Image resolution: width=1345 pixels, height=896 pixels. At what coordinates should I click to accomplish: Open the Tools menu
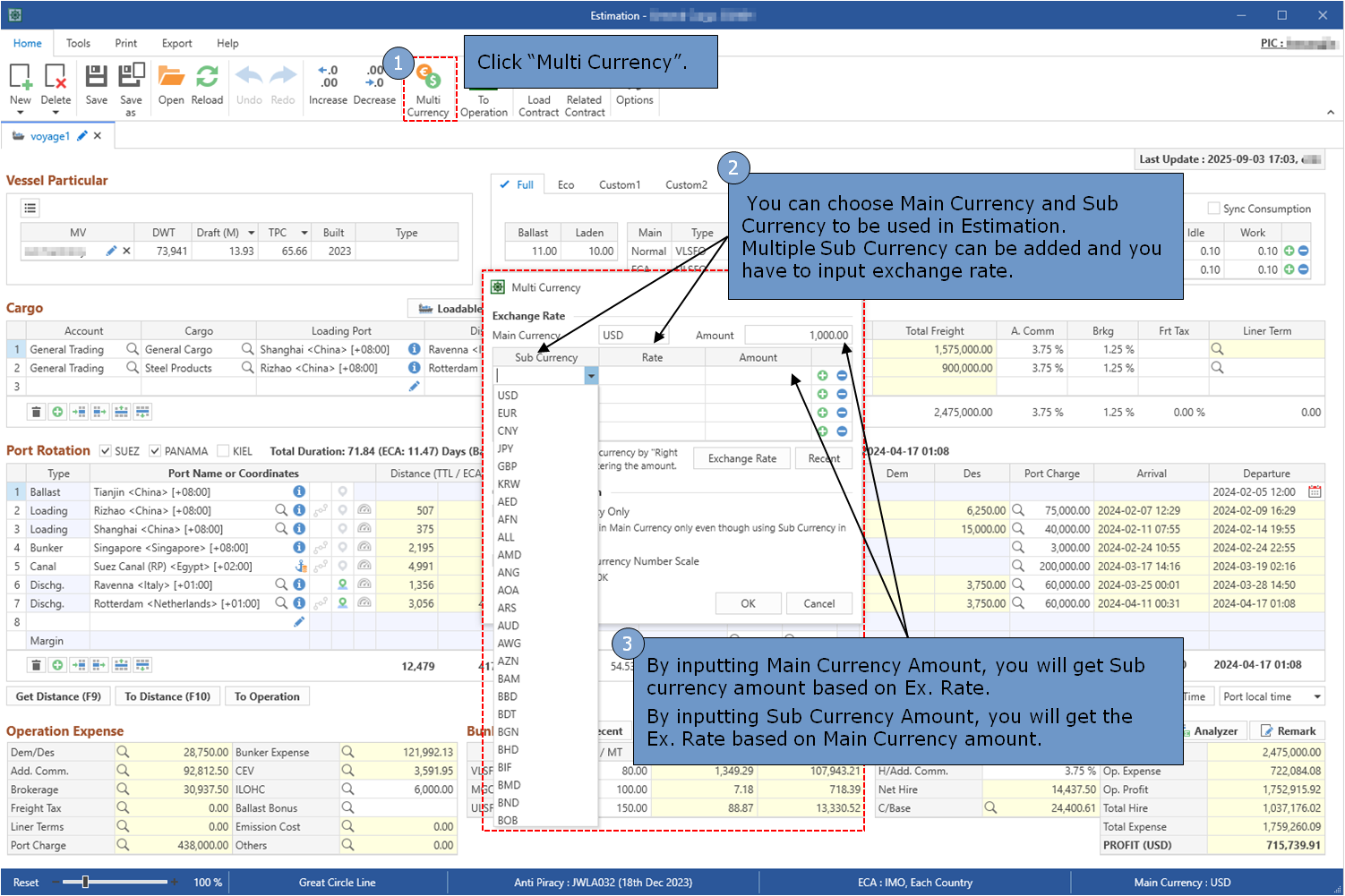(78, 43)
